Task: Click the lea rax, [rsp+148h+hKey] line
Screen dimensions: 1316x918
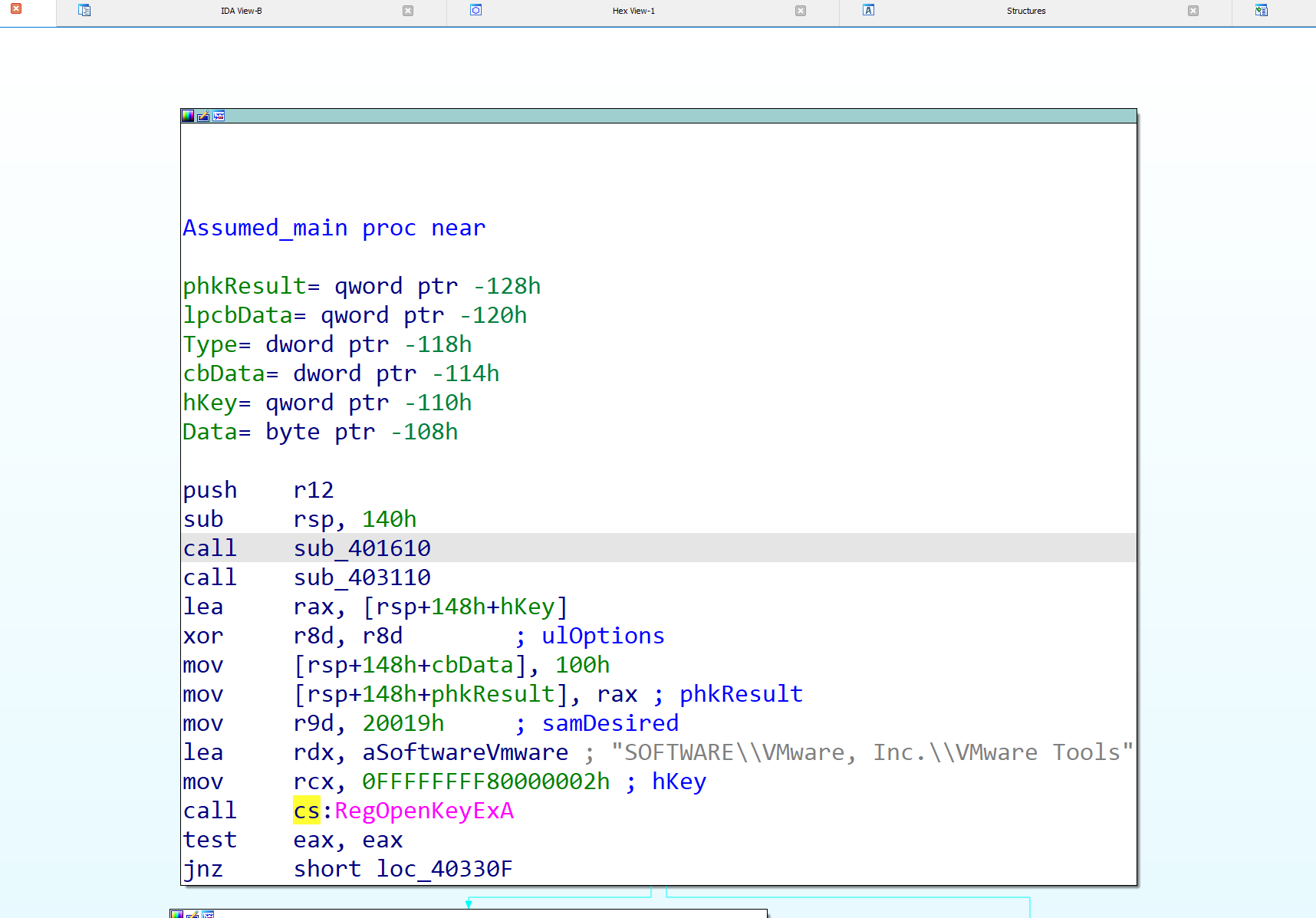Action: (375, 607)
